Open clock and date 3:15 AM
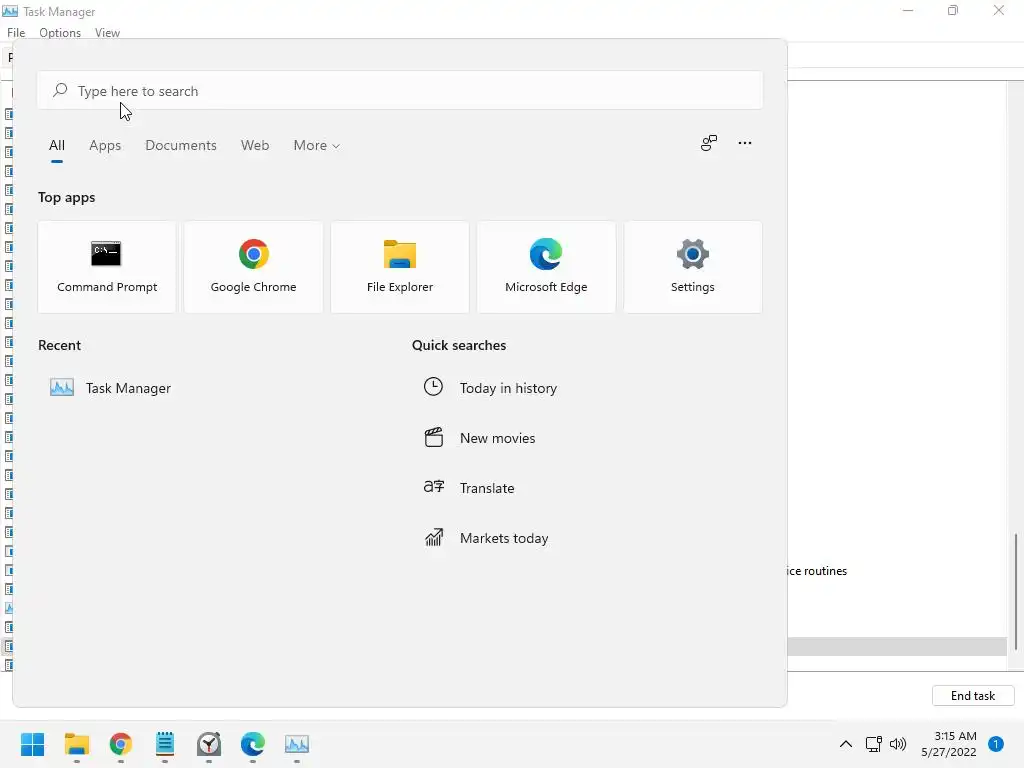Viewport: 1024px width, 768px height. (x=949, y=744)
